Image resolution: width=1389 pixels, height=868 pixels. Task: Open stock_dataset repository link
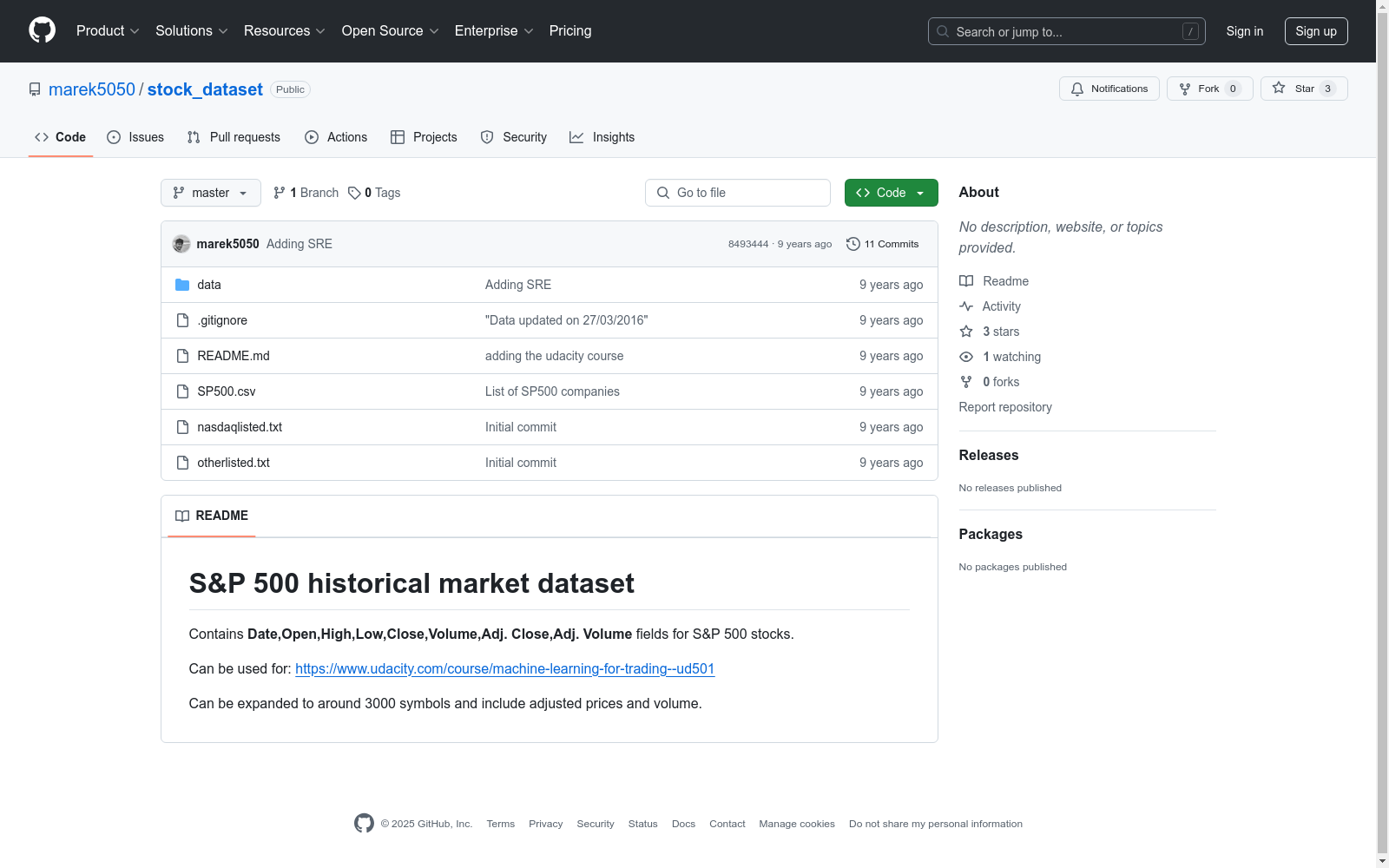point(205,89)
